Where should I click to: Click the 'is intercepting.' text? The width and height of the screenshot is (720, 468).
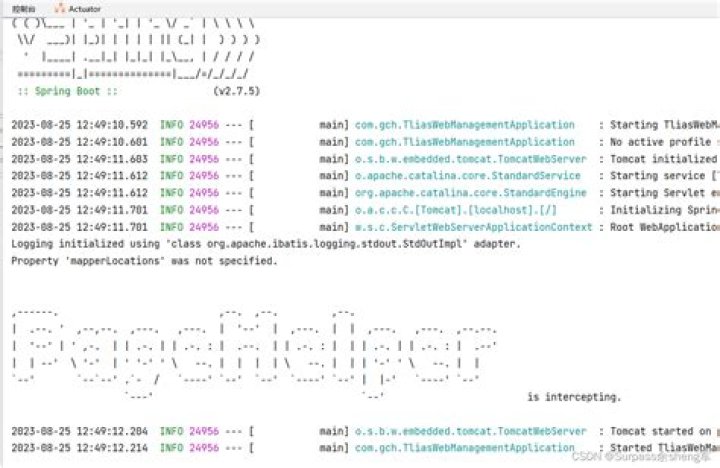pos(574,397)
